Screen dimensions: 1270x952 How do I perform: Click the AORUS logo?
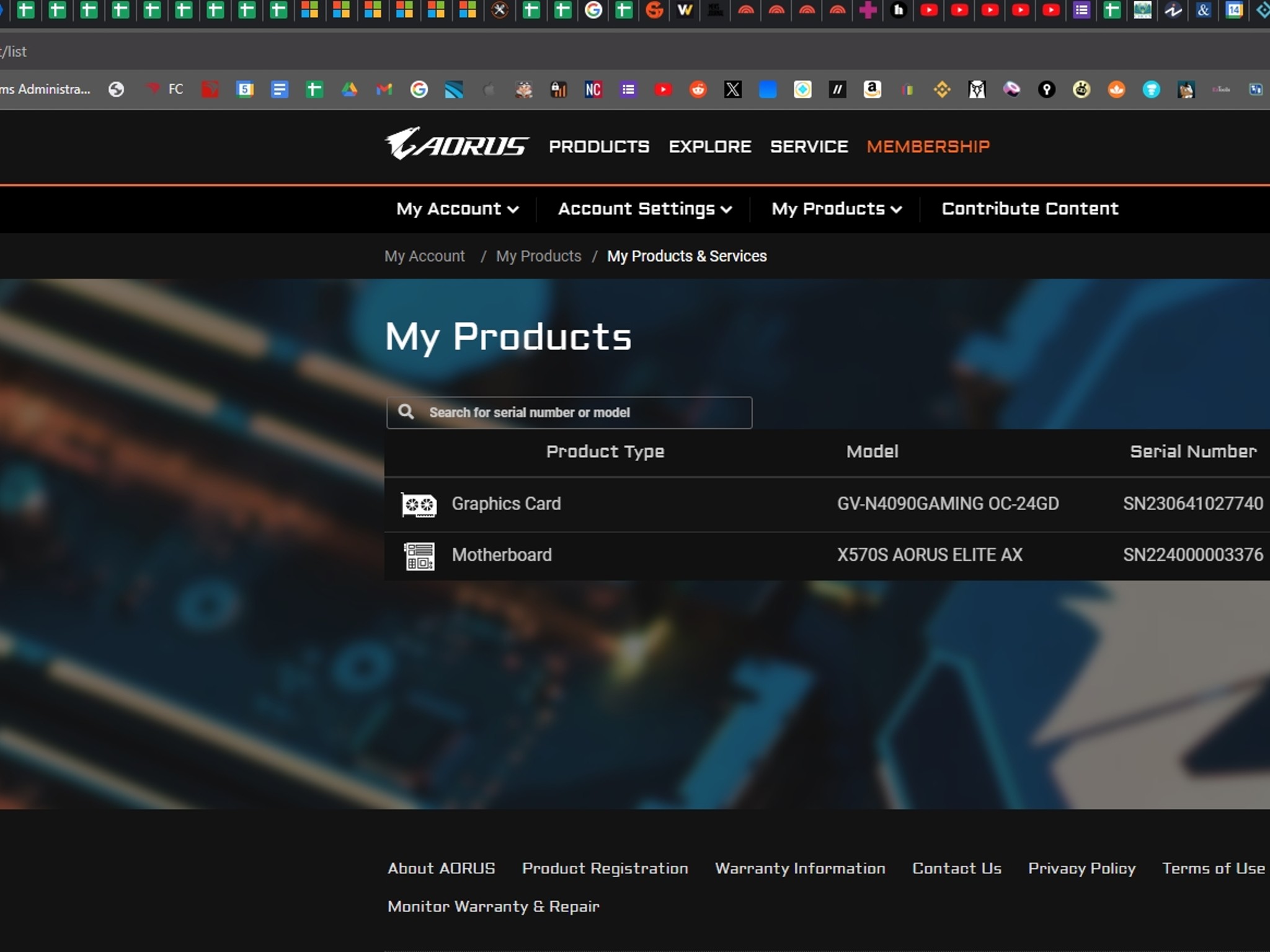(456, 144)
